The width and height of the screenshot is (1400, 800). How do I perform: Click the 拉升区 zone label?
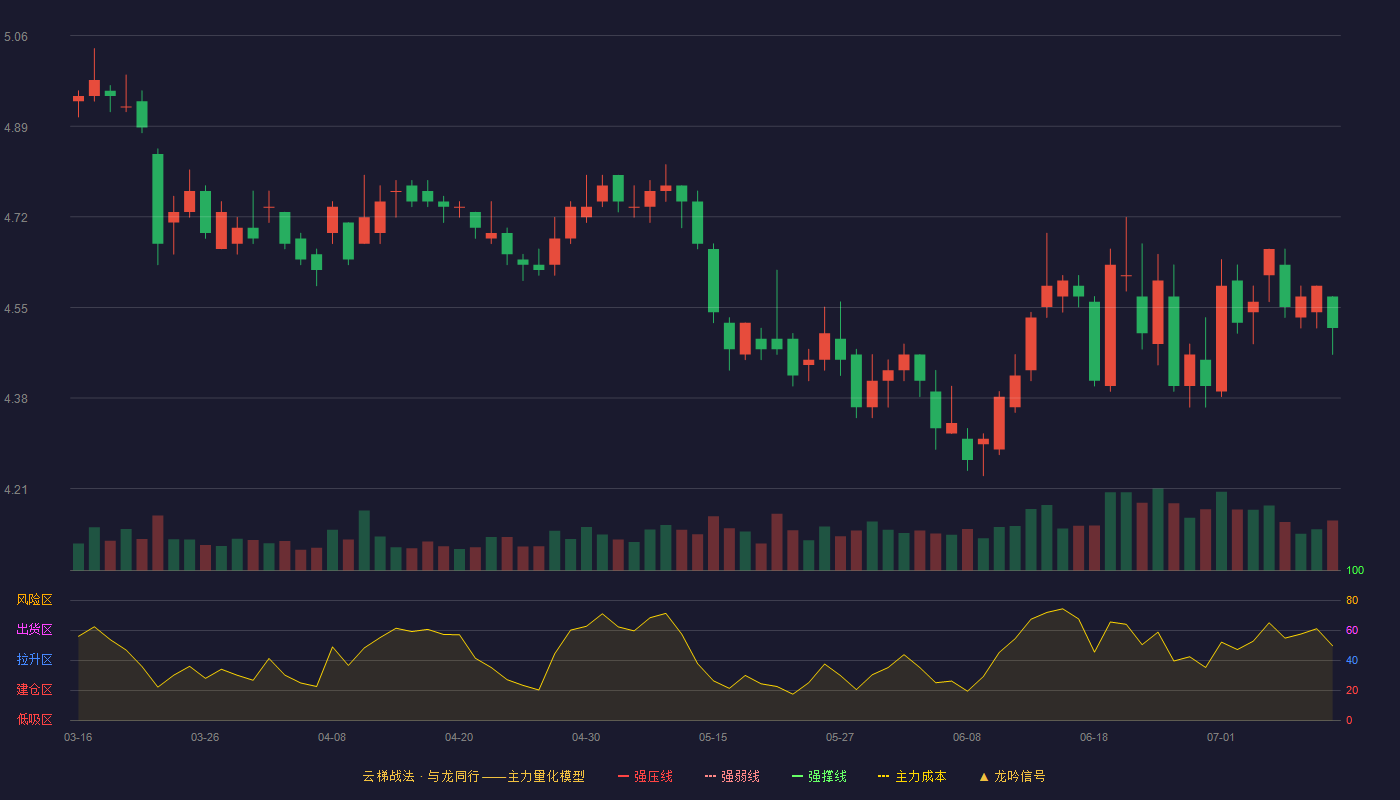[x=34, y=660]
